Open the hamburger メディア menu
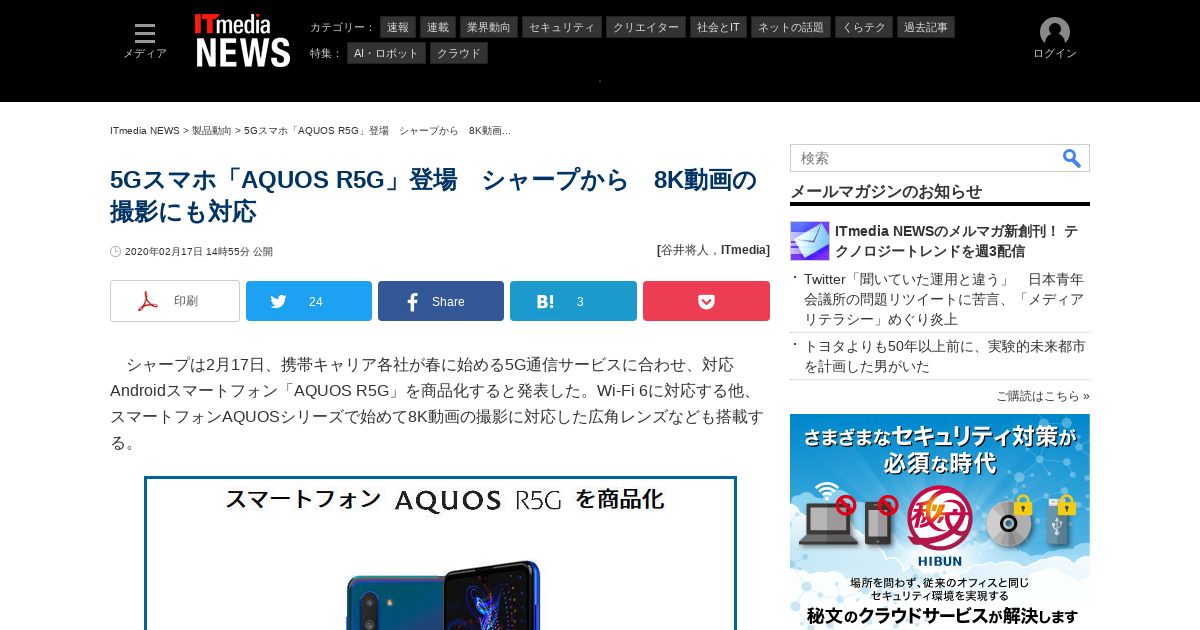The image size is (1200, 630). pyautogui.click(x=145, y=41)
